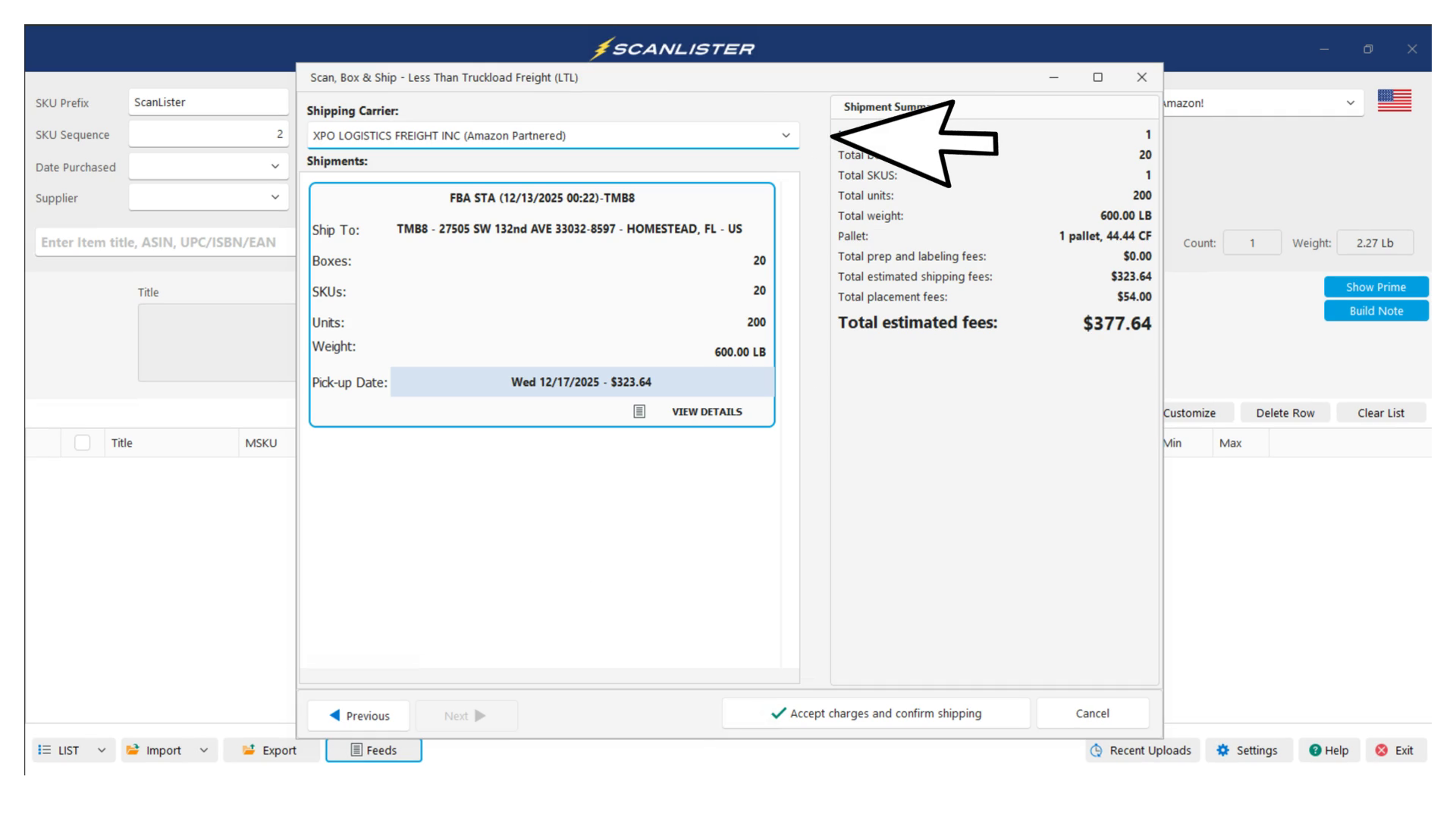This screenshot has height=819, width=1456.
Task: Open Recent Uploads
Action: (1142, 750)
